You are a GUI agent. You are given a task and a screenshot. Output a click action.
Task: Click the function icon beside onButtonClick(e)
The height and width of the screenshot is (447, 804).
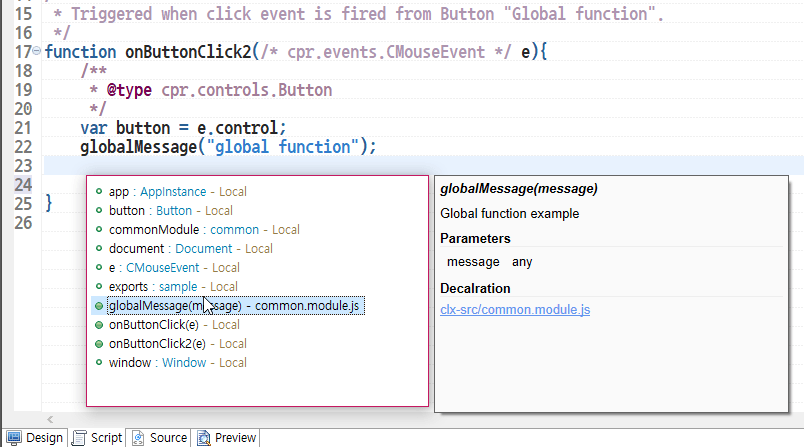99,324
